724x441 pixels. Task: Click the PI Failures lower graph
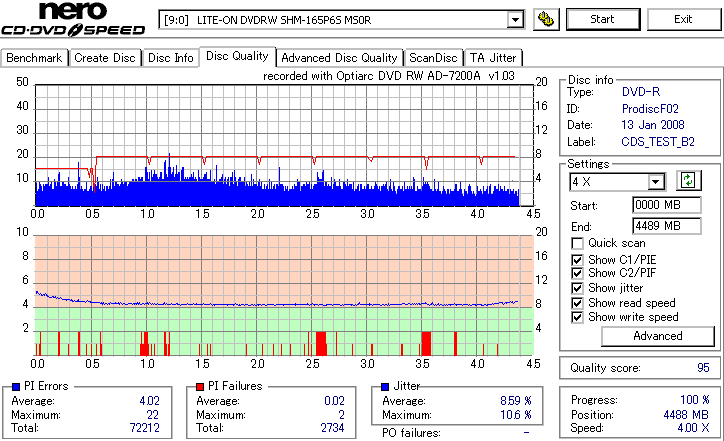click(284, 296)
